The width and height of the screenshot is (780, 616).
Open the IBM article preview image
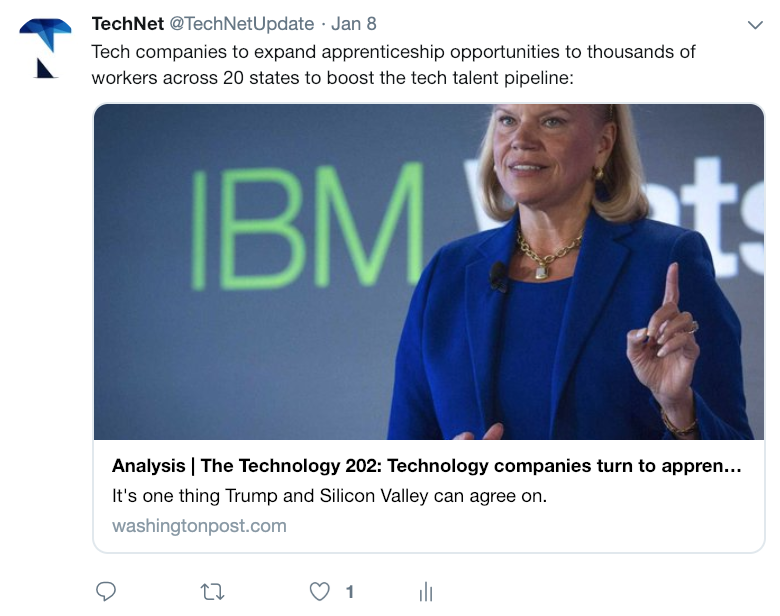[429, 272]
